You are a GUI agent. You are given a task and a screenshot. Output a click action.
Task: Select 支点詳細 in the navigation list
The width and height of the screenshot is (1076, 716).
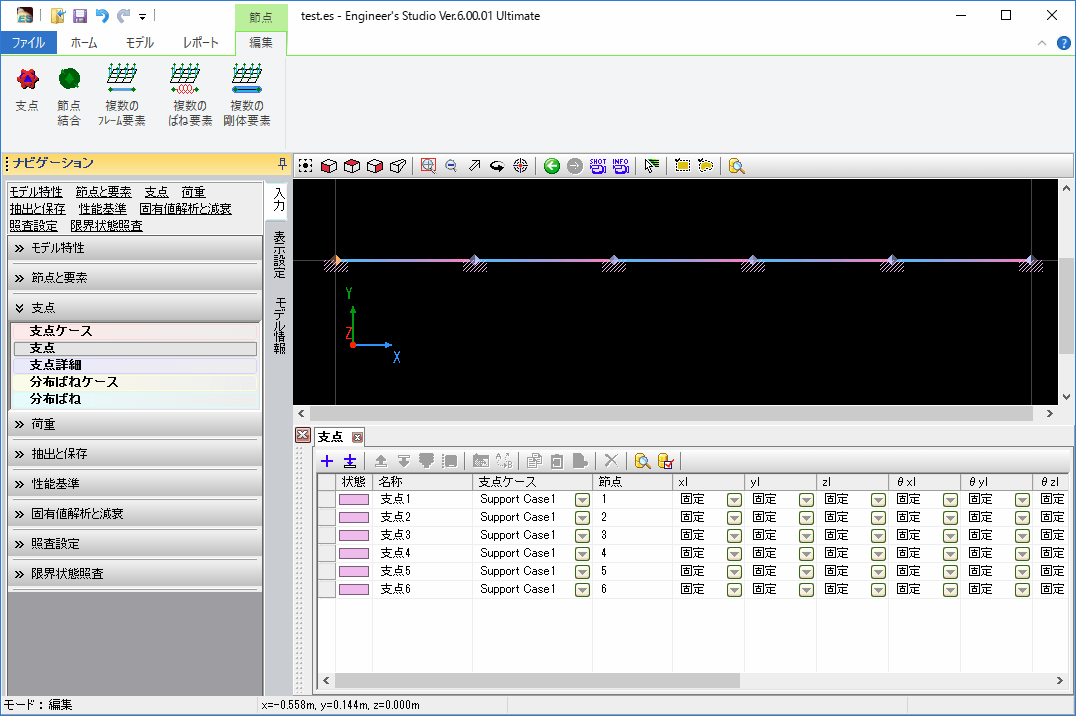56,365
